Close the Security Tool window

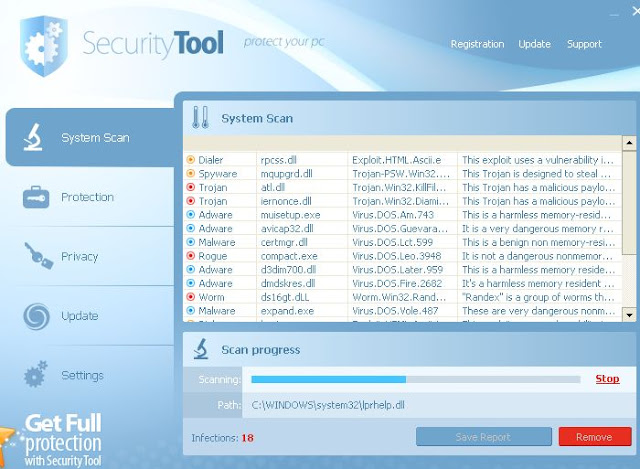tap(636, 12)
